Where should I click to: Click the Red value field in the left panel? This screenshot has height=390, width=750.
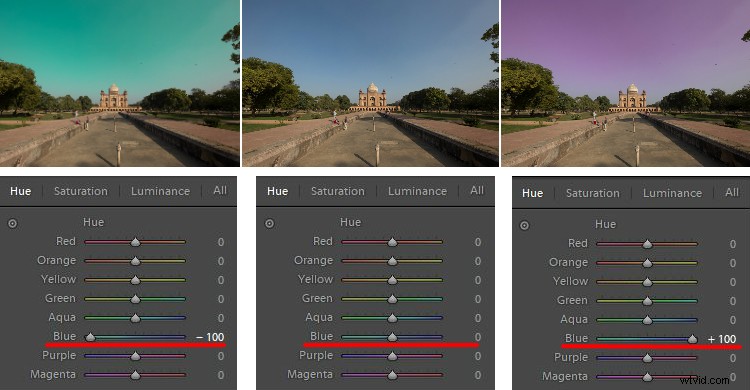(221, 242)
